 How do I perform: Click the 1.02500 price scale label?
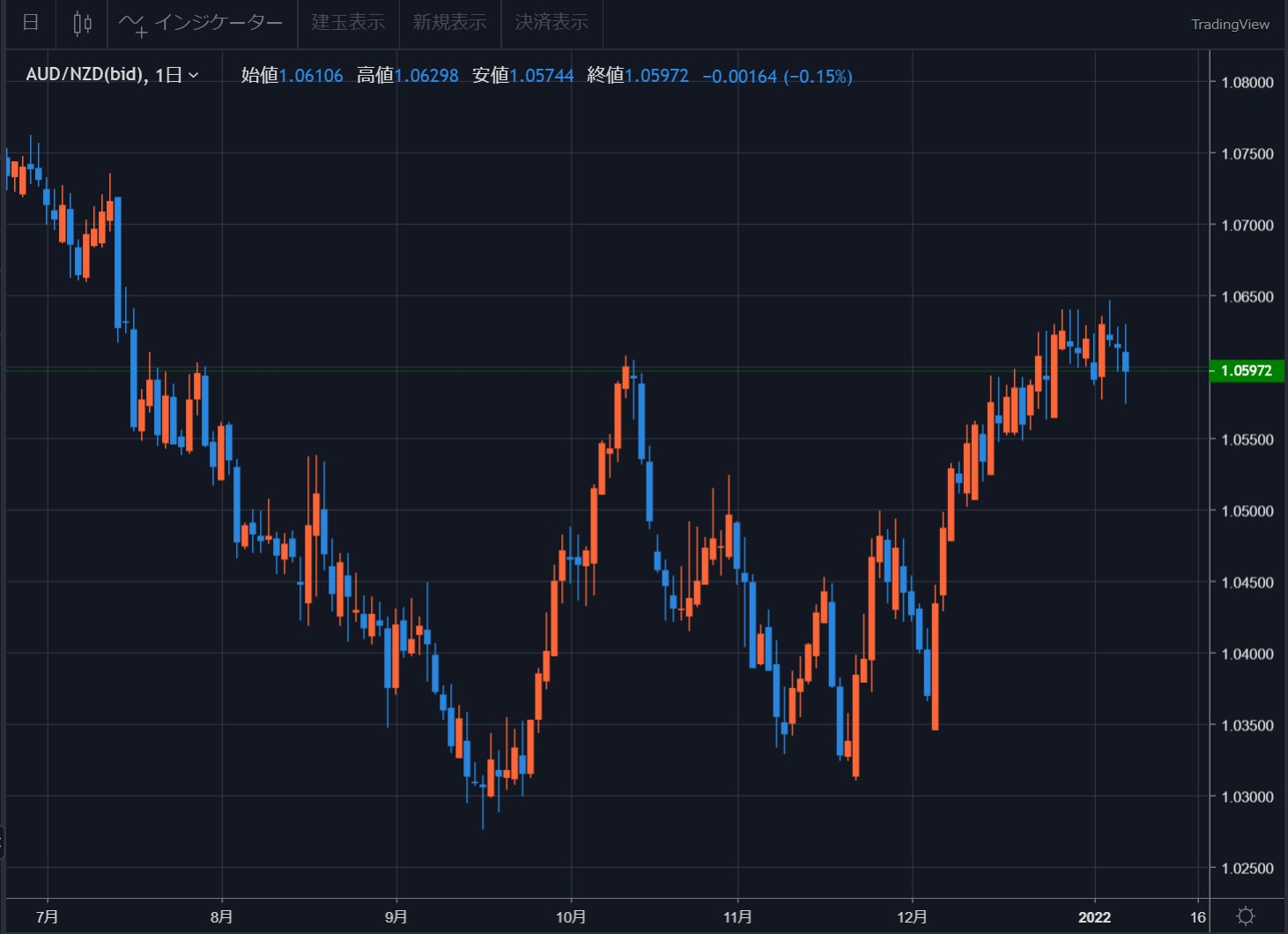click(x=1247, y=868)
